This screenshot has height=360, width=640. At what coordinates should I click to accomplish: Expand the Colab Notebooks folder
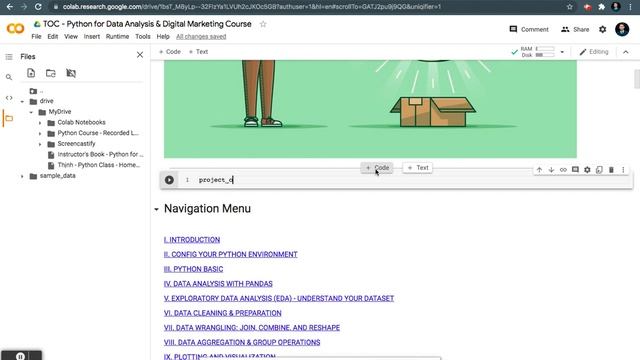pos(40,122)
